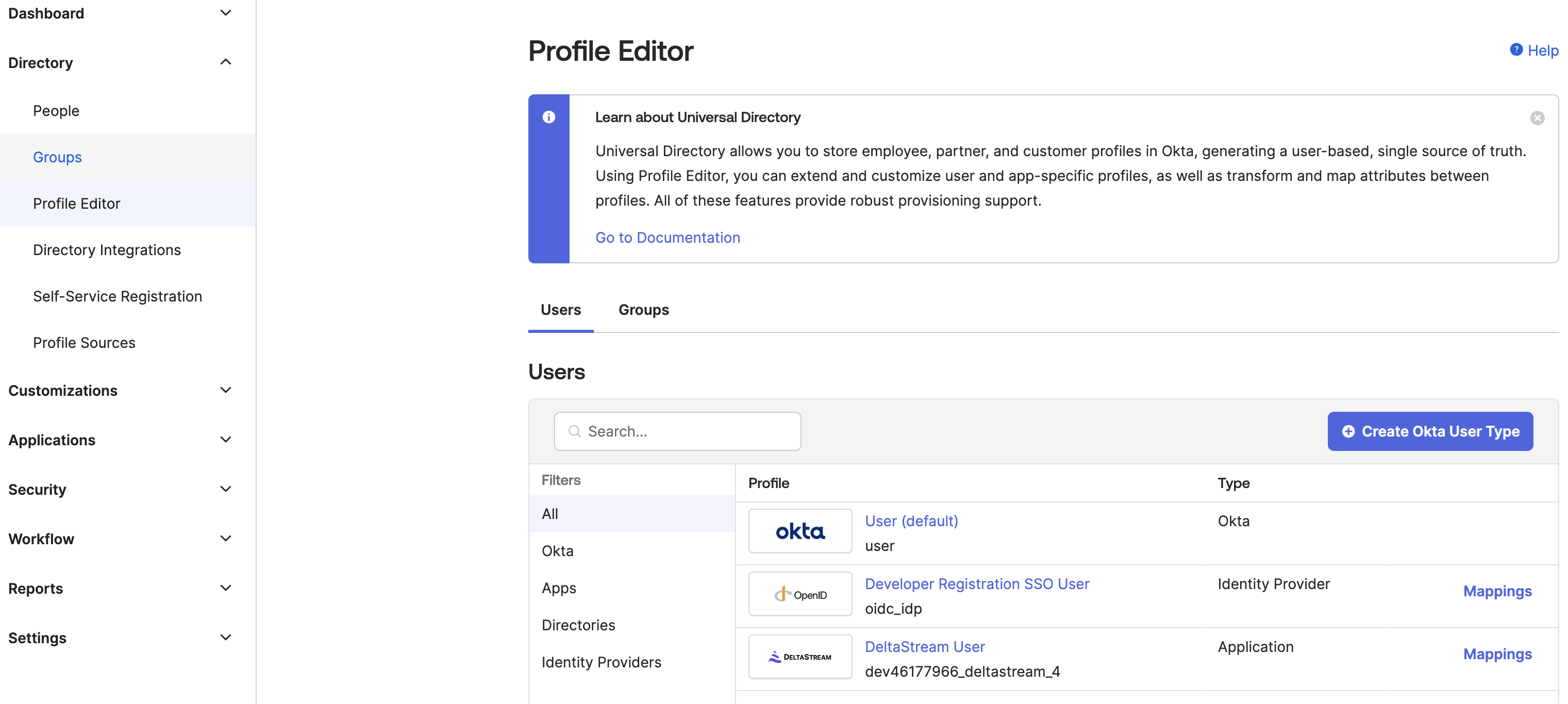This screenshot has width=1568, height=704.
Task: Filter profiles by Identity Providers
Action: (601, 662)
